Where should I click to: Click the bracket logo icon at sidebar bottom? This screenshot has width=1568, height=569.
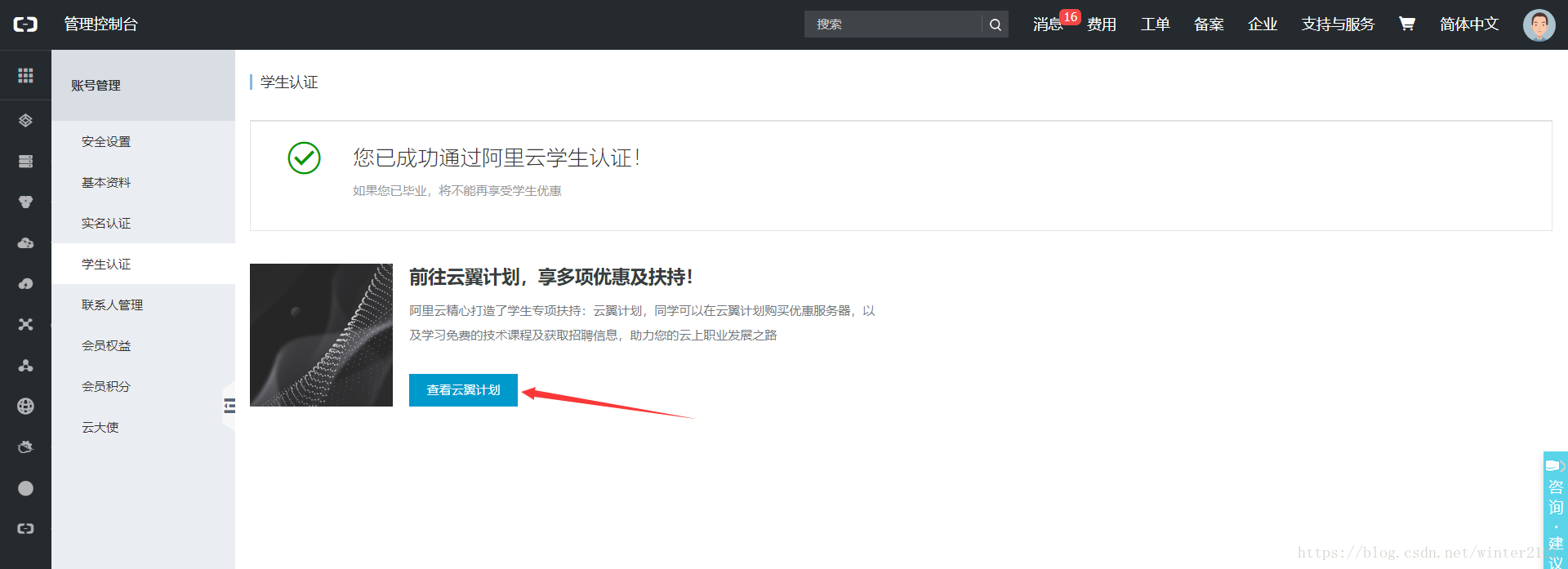[25, 529]
